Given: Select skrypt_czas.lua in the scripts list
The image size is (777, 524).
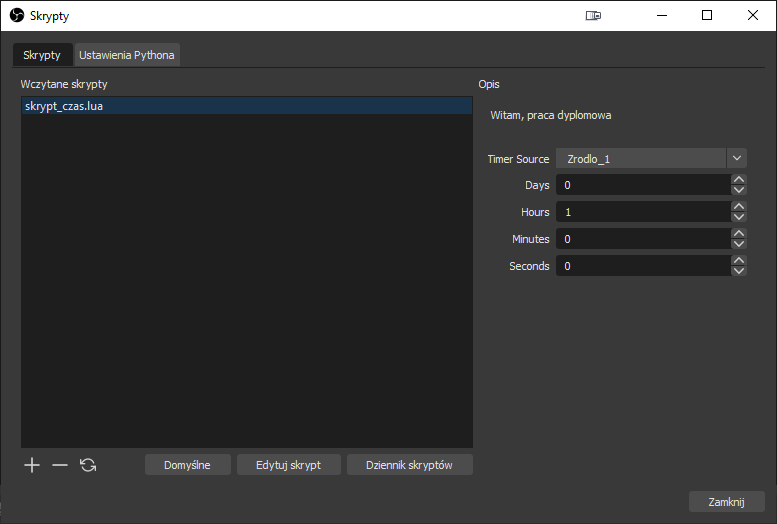Looking at the screenshot, I should (x=247, y=106).
